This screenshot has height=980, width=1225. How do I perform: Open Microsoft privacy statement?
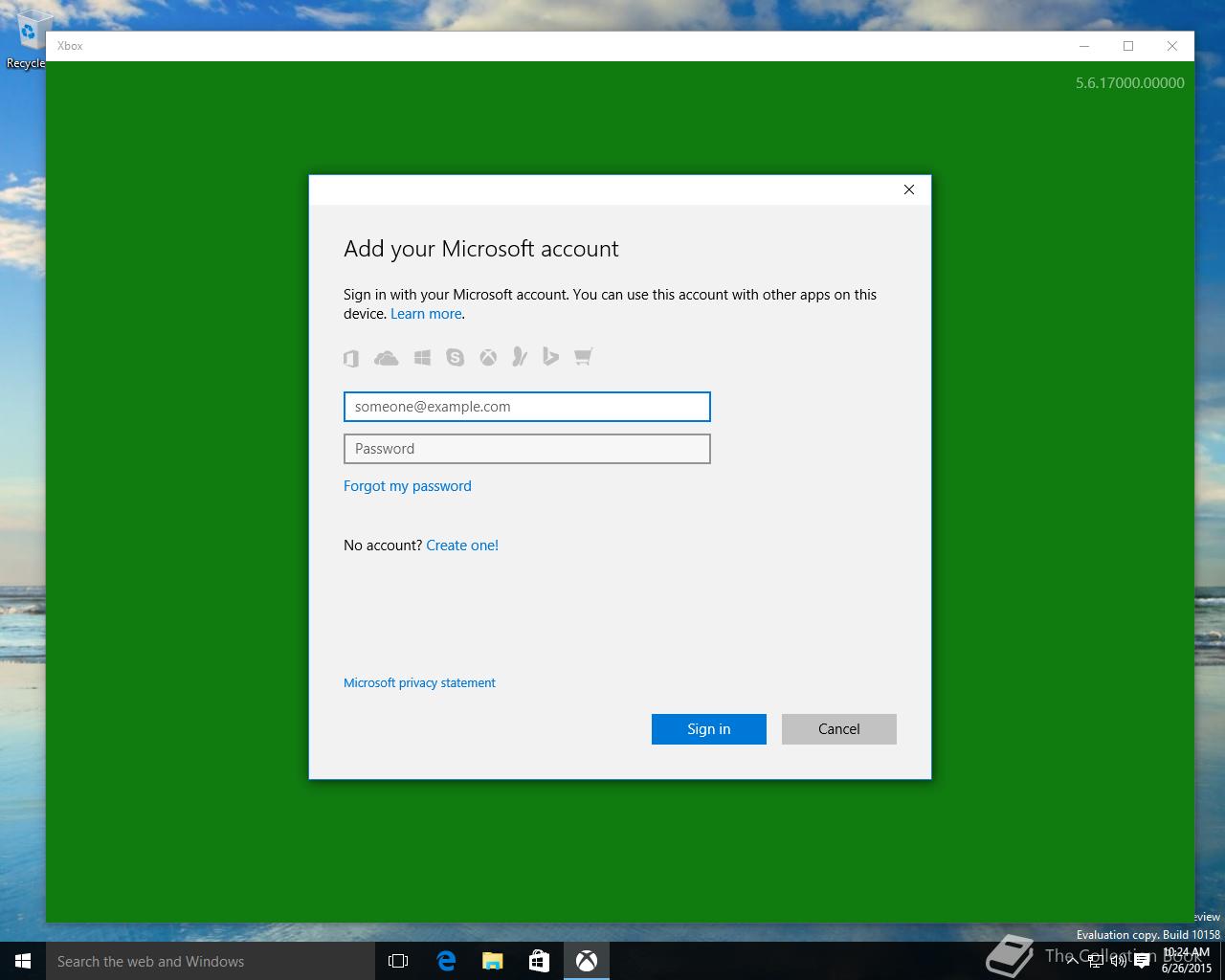pos(419,683)
